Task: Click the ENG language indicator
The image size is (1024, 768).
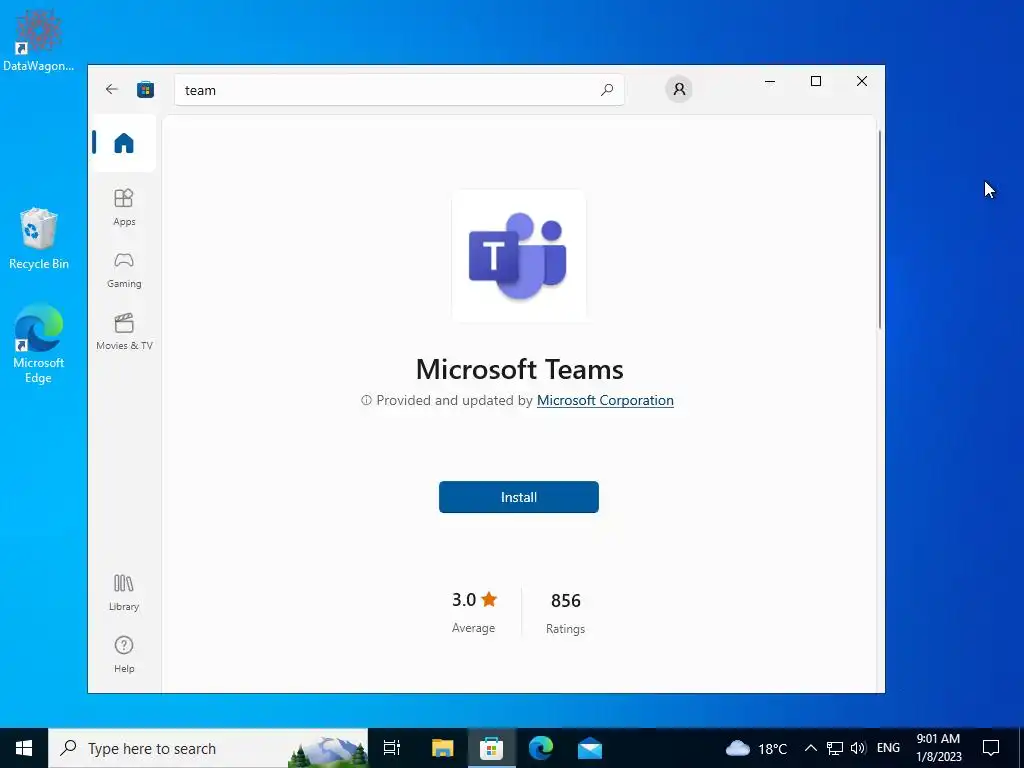Action: [888, 748]
